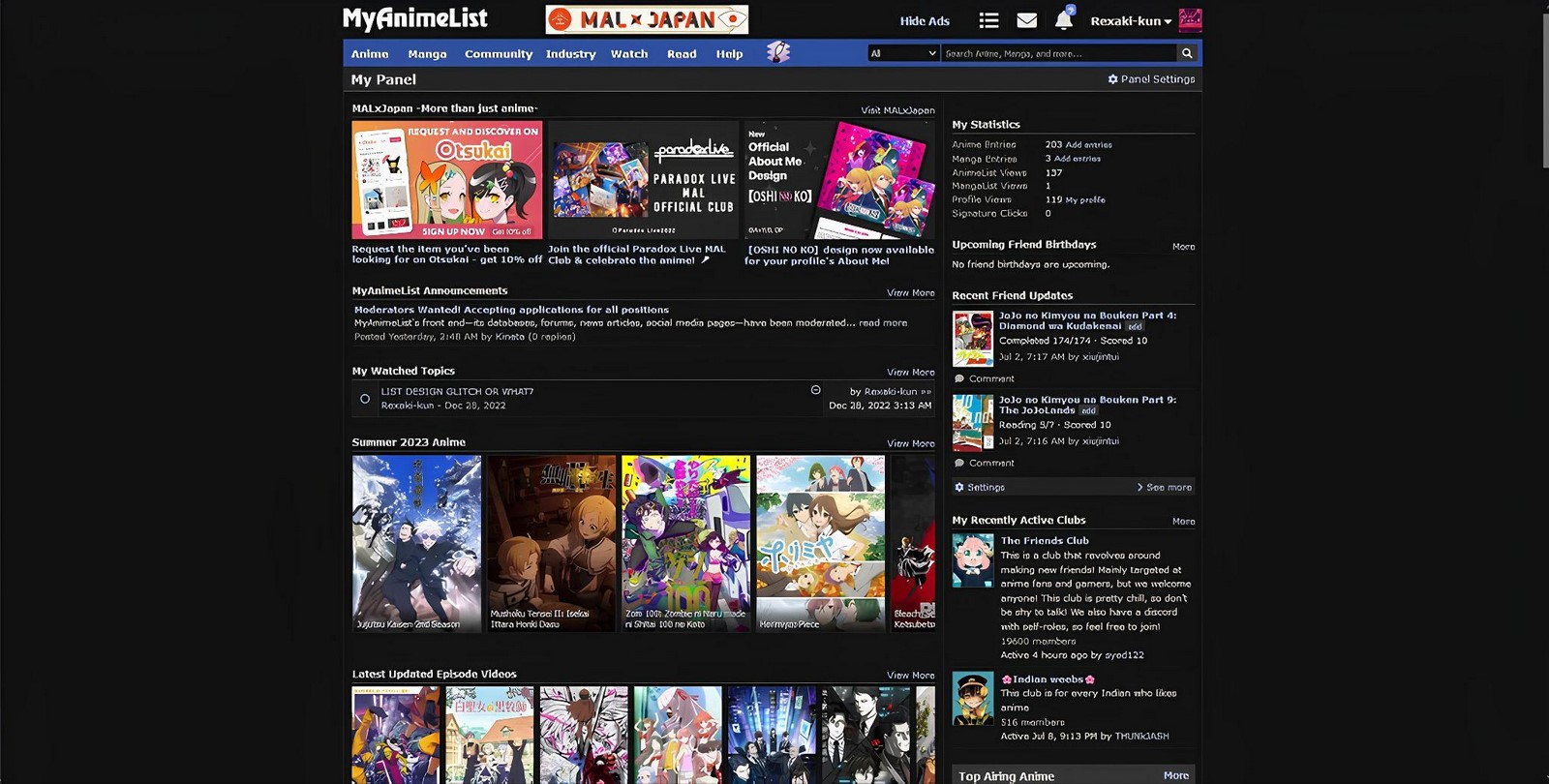Click View More for Latest Updated Episode Videos
The image size is (1549, 784).
(x=911, y=676)
